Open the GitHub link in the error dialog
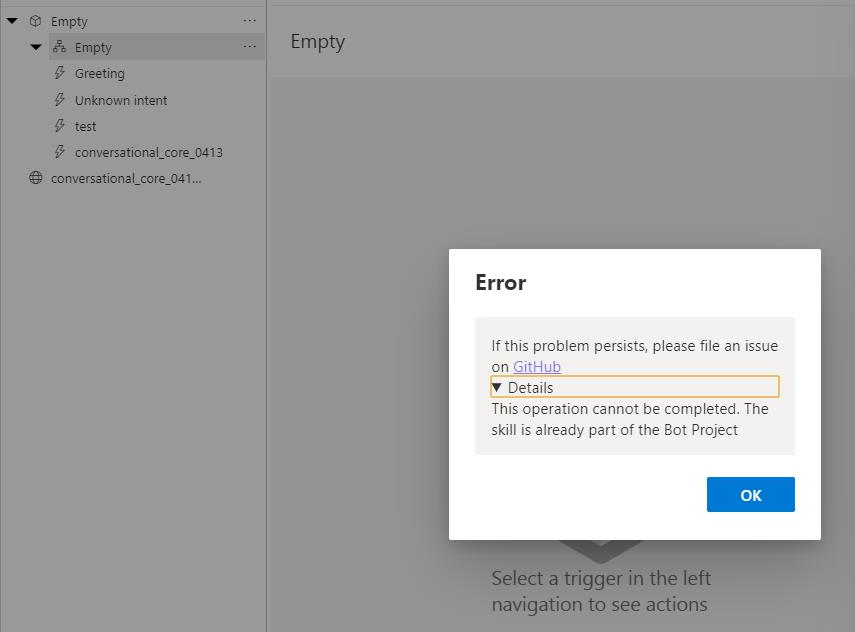855x632 pixels. pos(537,366)
